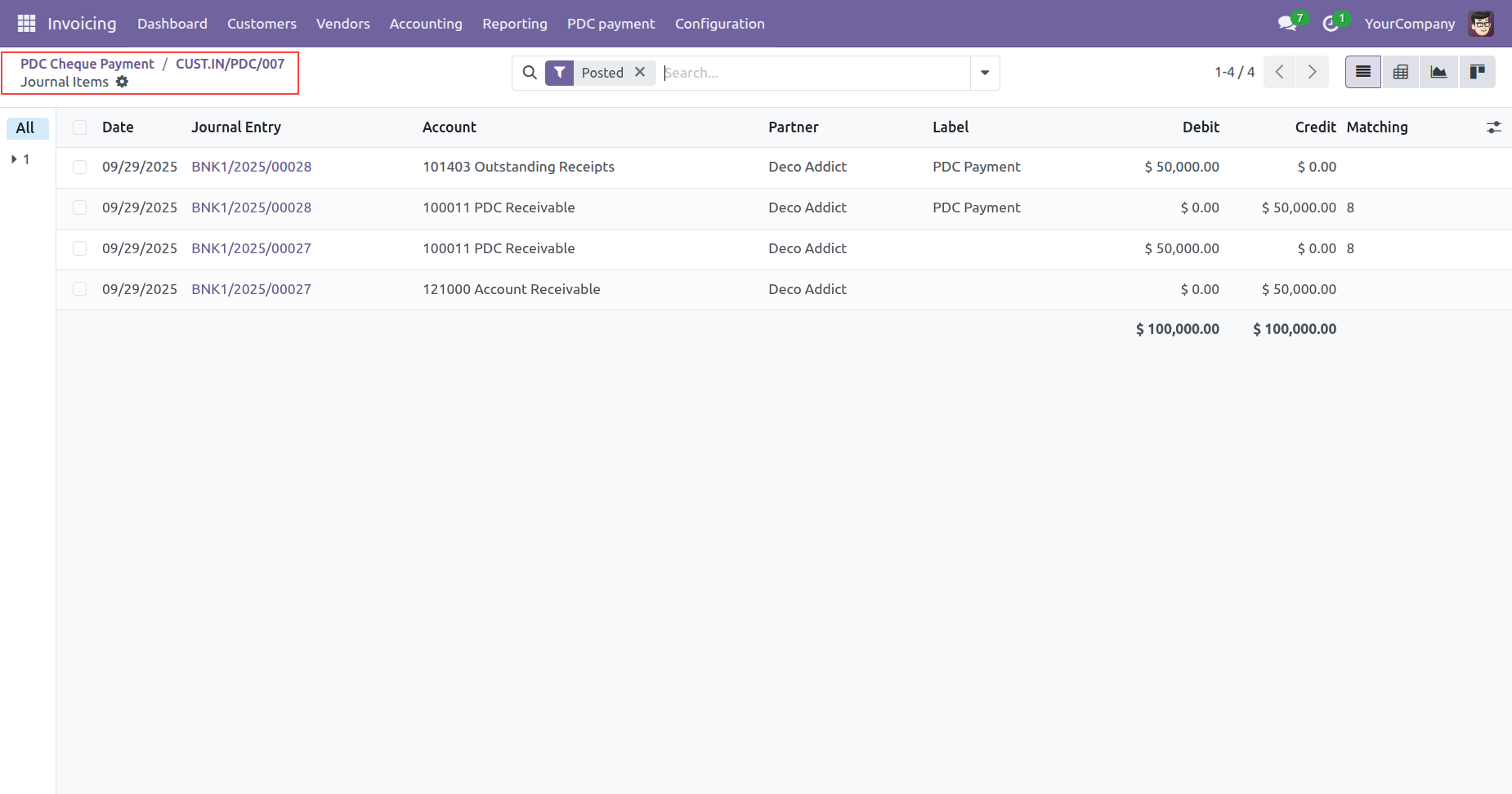Open the apps grid menu icon
This screenshot has width=1512, height=794.
26,24
